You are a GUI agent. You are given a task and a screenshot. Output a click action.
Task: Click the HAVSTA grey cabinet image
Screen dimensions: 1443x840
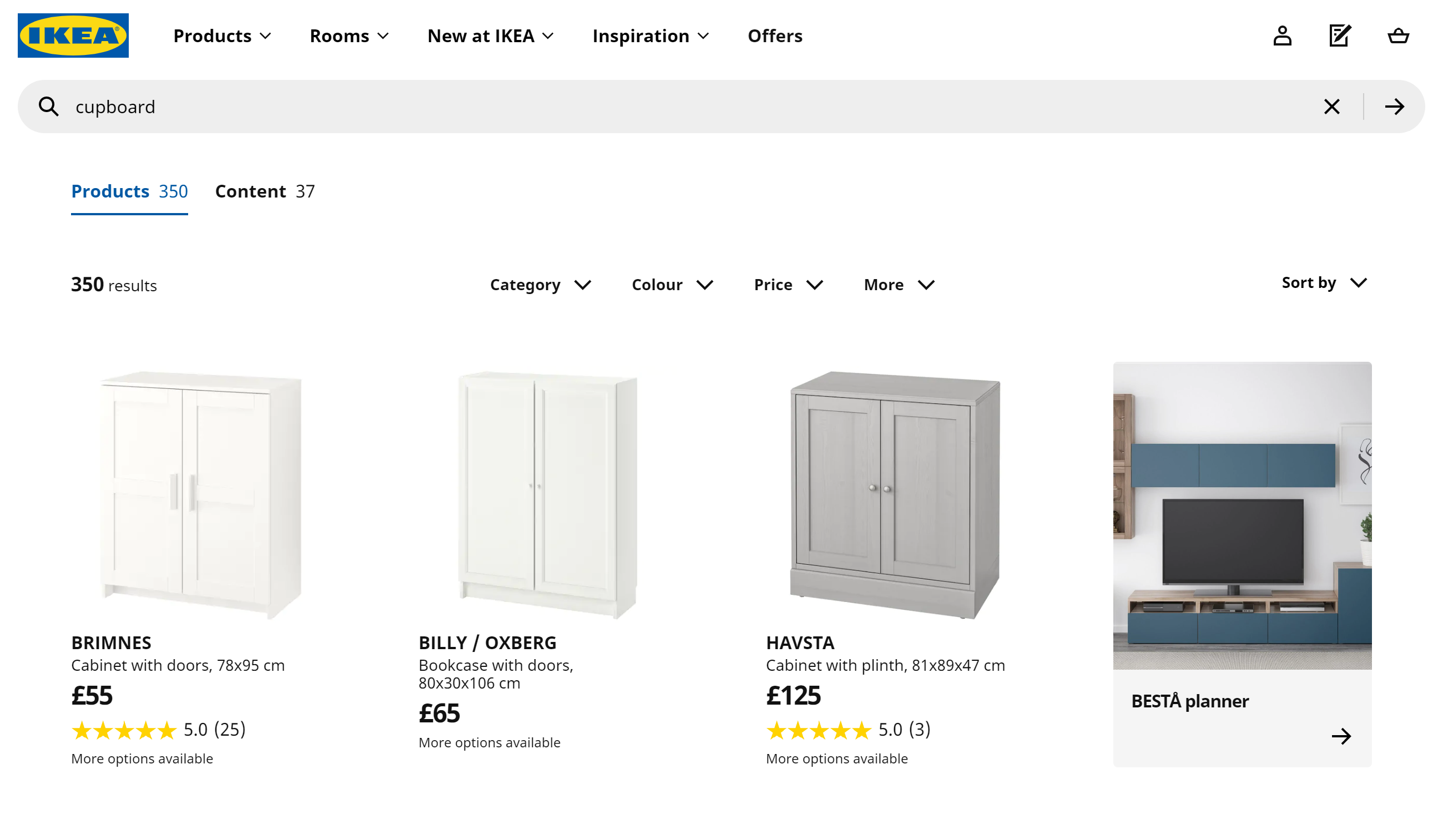coord(895,495)
